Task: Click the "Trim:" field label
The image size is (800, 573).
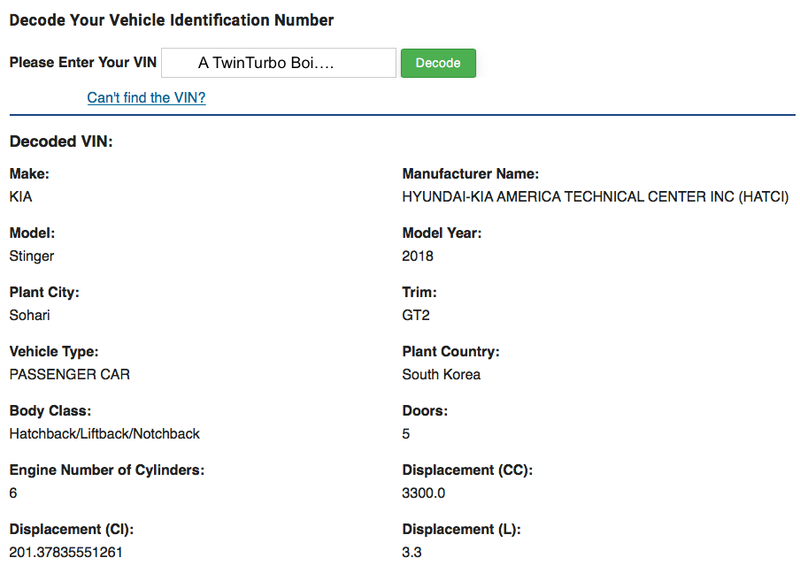Action: click(x=419, y=292)
